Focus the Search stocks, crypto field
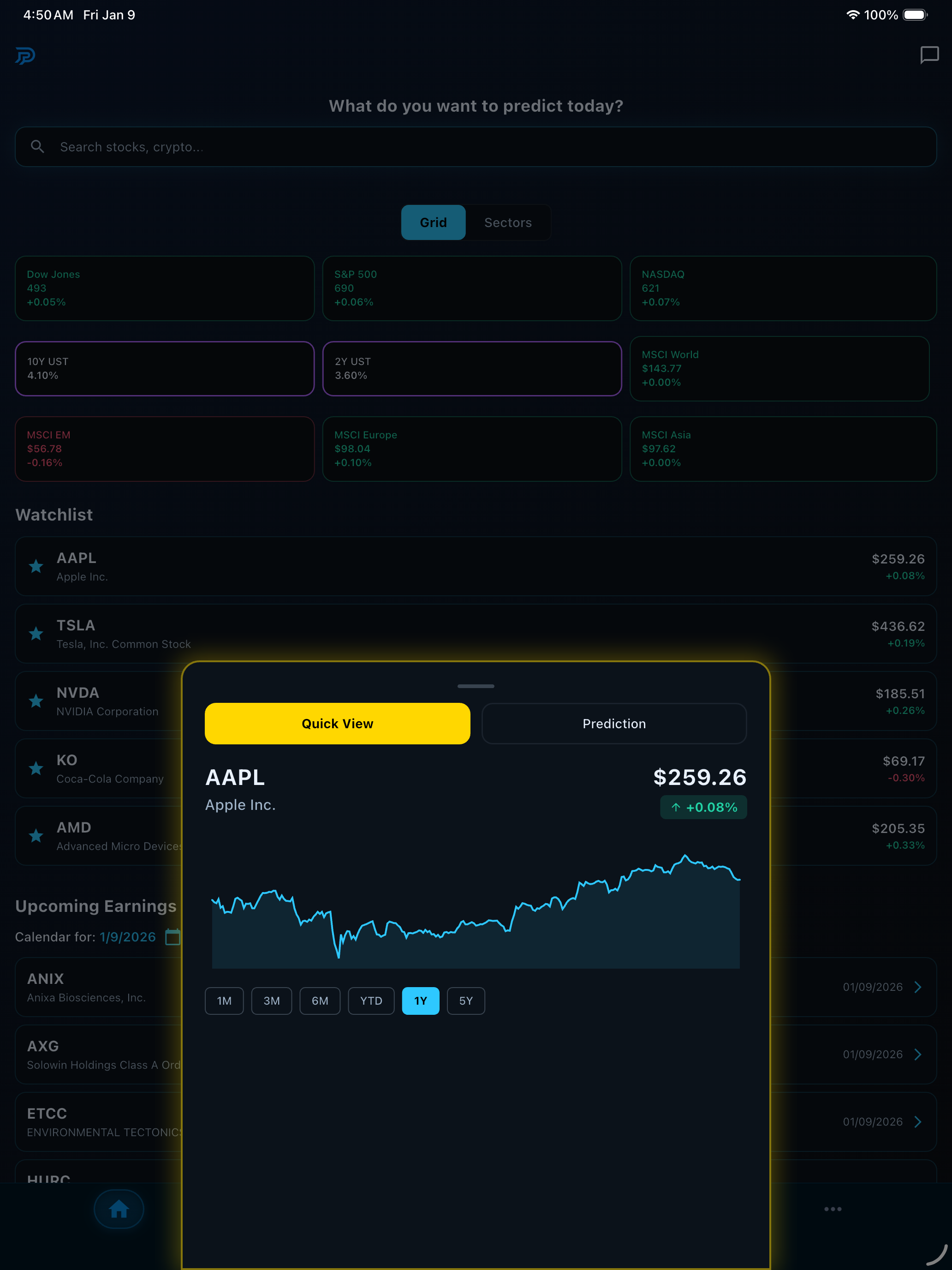952x1270 pixels. 476,147
